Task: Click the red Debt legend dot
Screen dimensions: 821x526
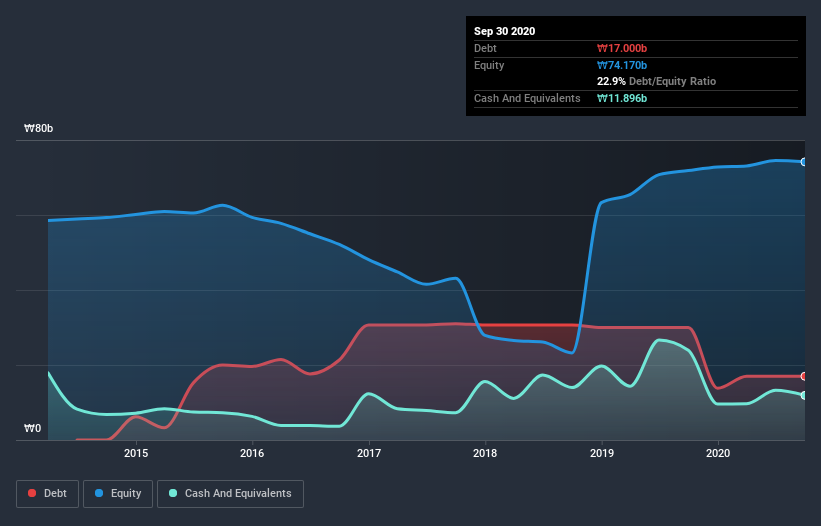Action: tap(32, 493)
